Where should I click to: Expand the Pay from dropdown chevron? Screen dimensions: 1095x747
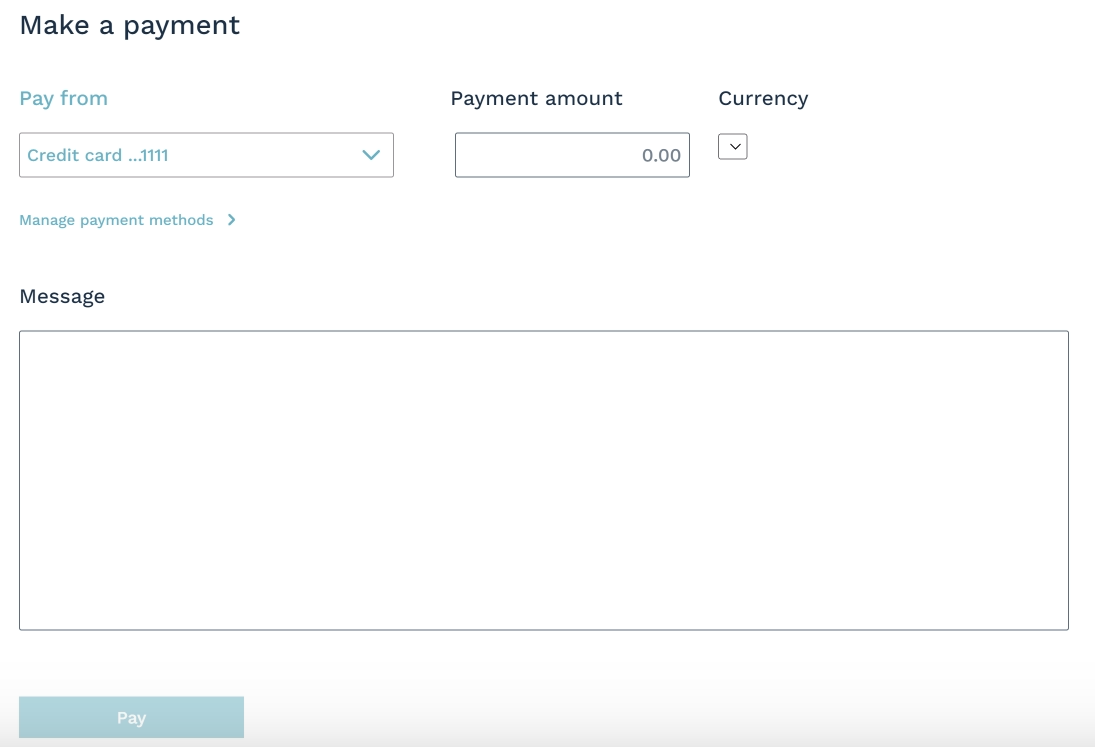[x=371, y=155]
